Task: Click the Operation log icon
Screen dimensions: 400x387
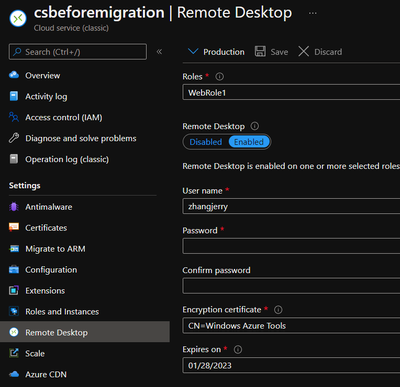Action: (14, 159)
